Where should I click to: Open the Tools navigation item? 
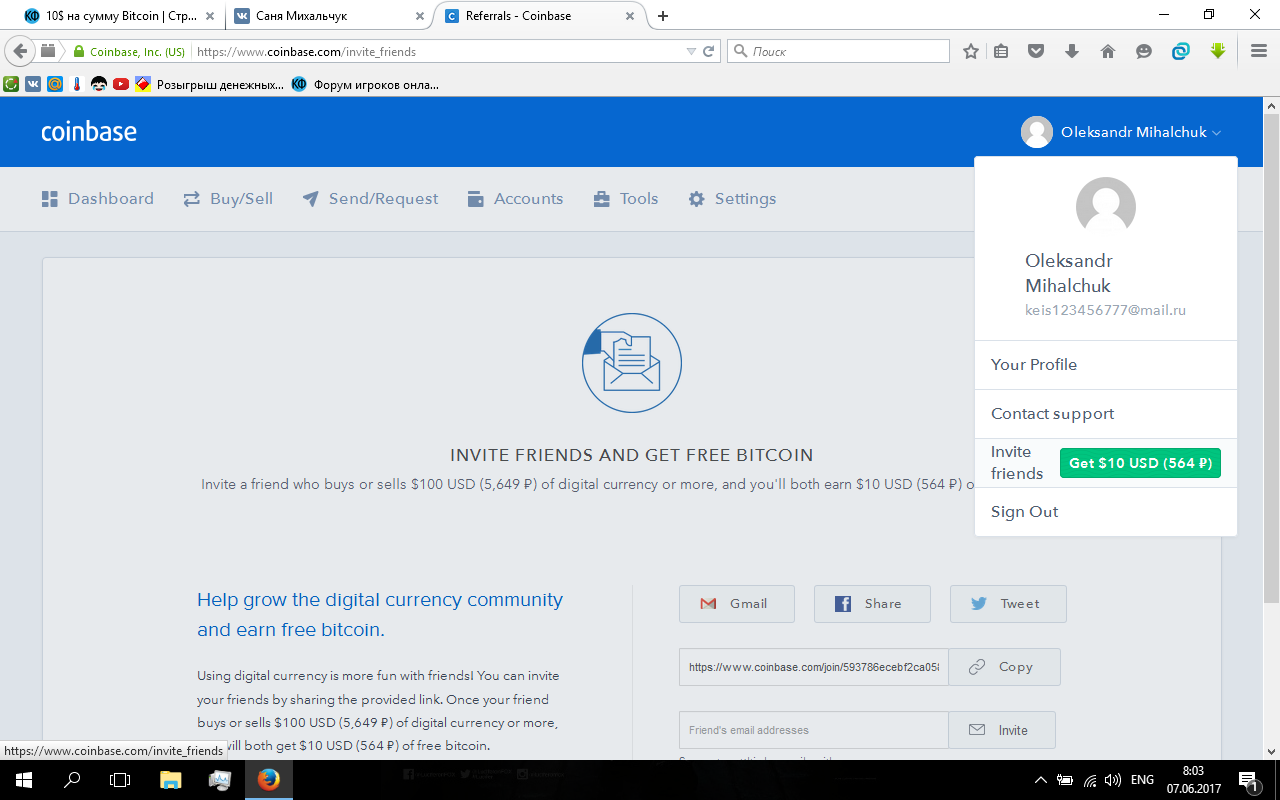tap(626, 199)
